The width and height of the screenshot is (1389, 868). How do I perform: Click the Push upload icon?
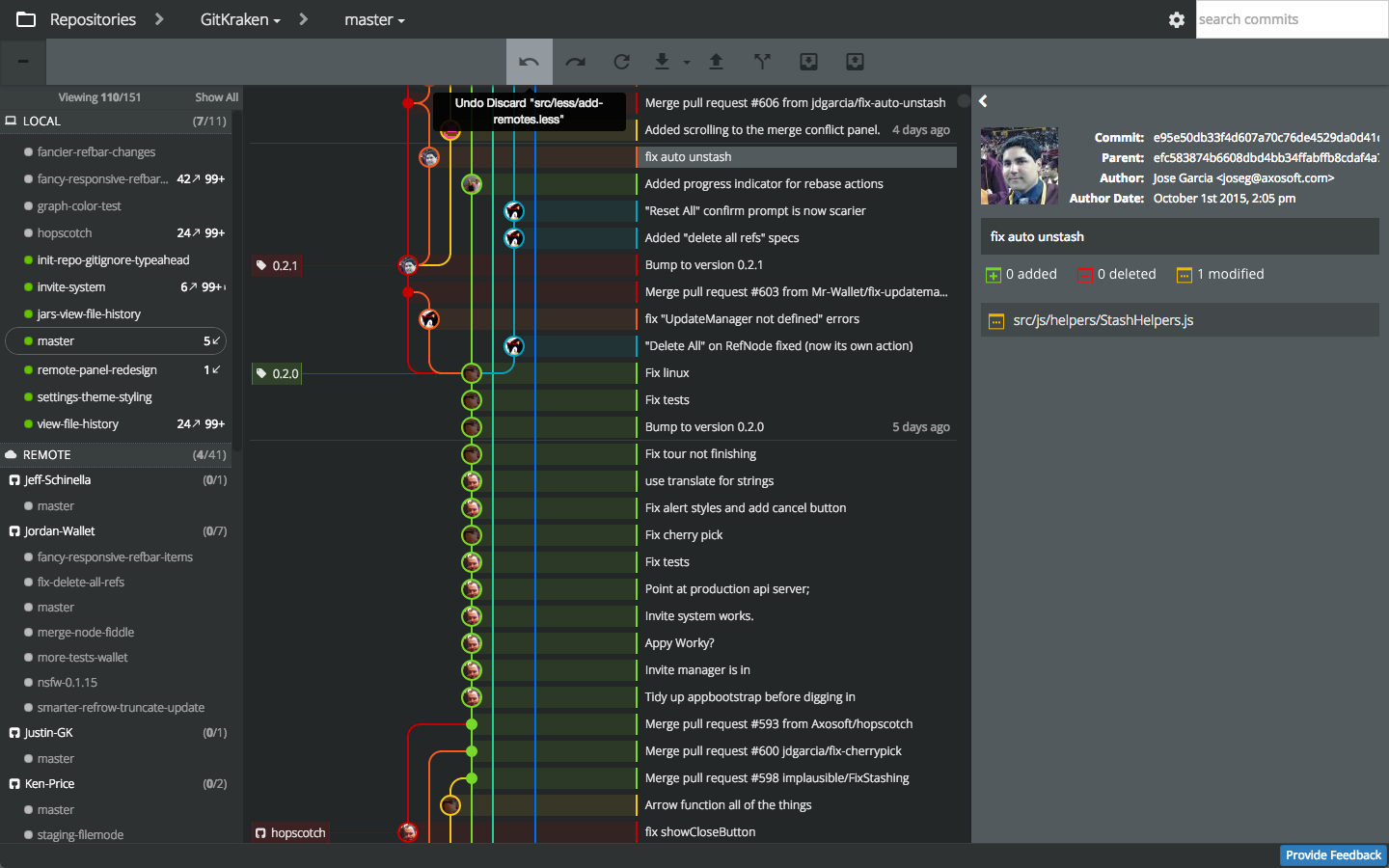tap(716, 62)
